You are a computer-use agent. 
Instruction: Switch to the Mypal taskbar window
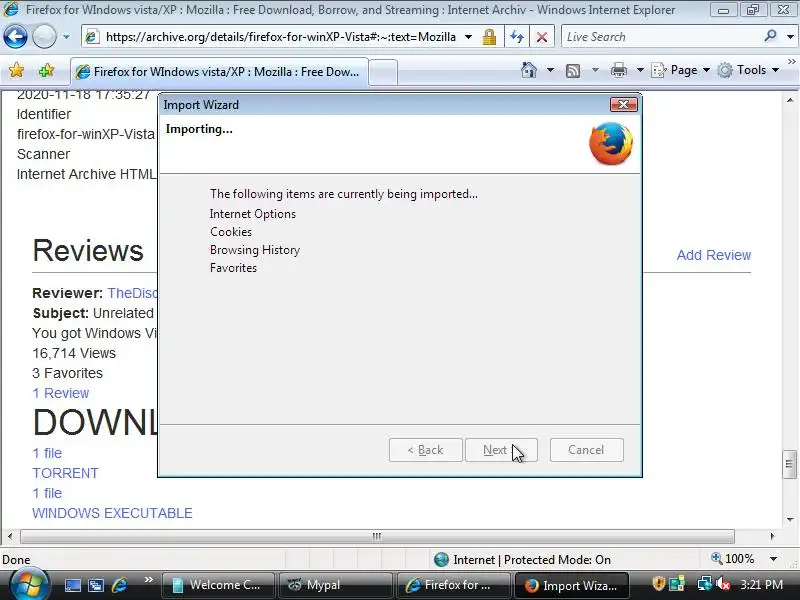point(335,585)
